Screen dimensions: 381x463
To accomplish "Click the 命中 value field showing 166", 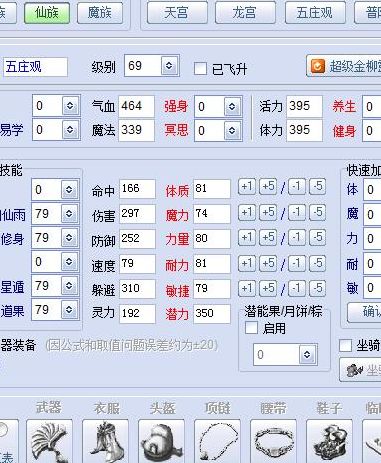I will tap(137, 189).
